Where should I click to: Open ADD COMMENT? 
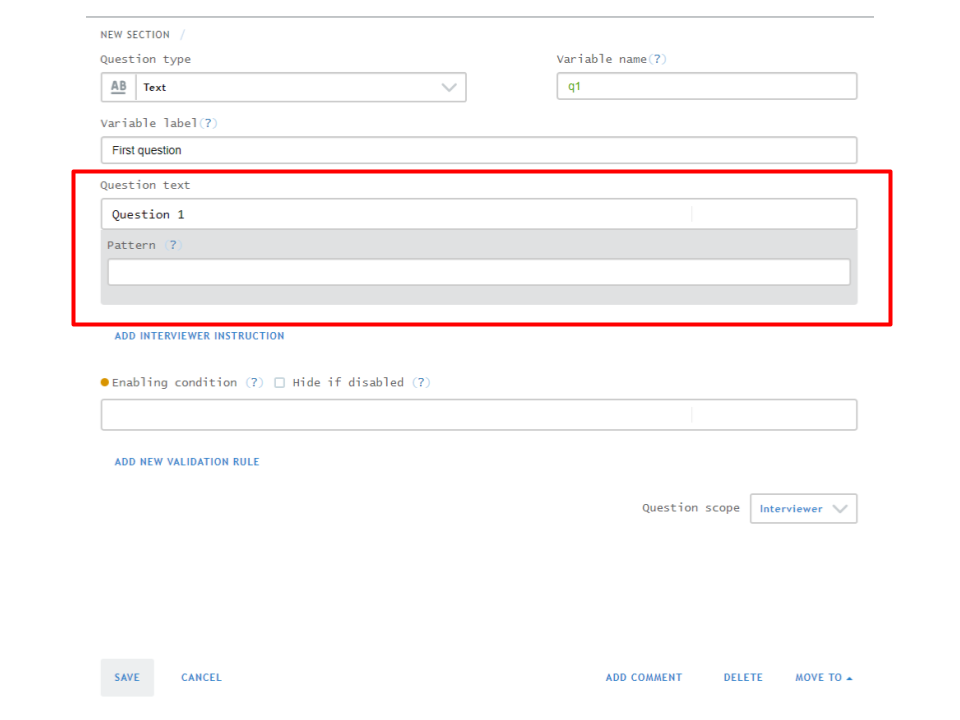click(x=644, y=677)
